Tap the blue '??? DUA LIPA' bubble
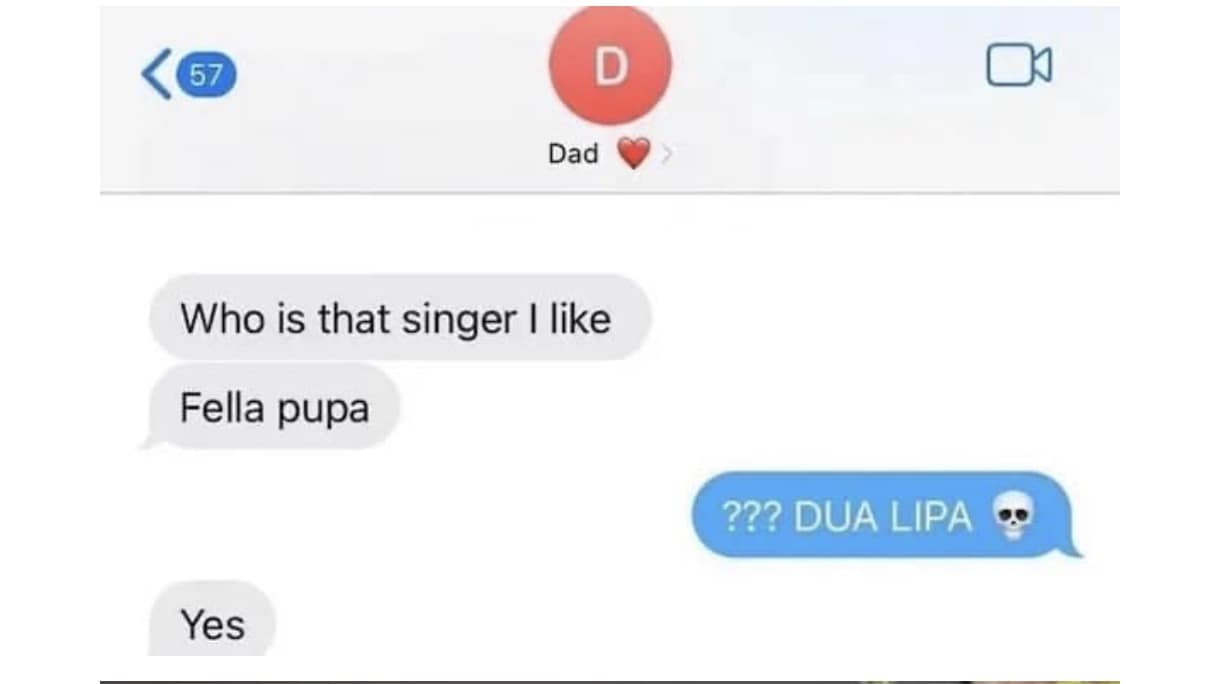Screen dimensions: 1232x684 tap(885, 515)
